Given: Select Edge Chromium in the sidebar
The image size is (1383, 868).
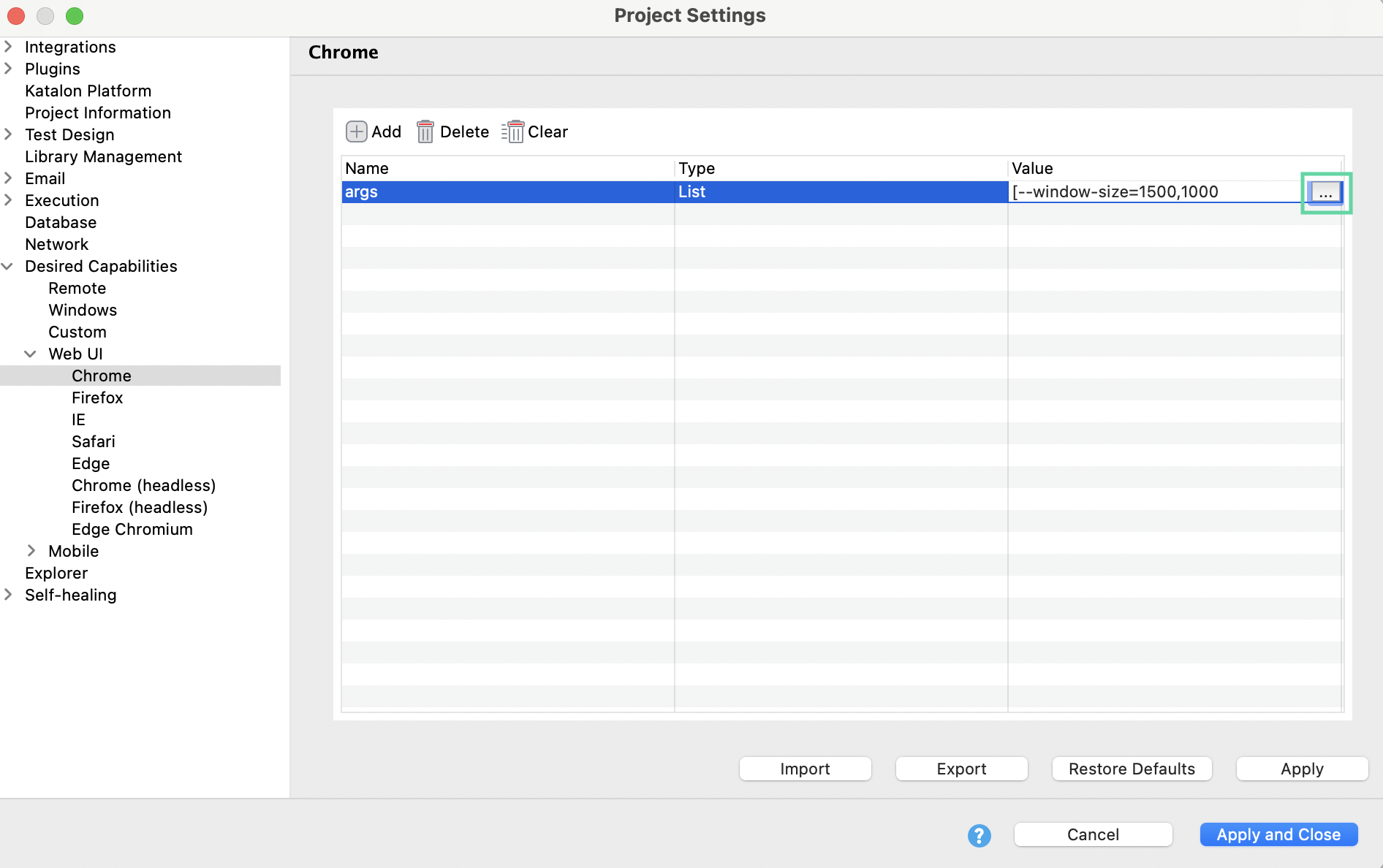Looking at the screenshot, I should [132, 529].
